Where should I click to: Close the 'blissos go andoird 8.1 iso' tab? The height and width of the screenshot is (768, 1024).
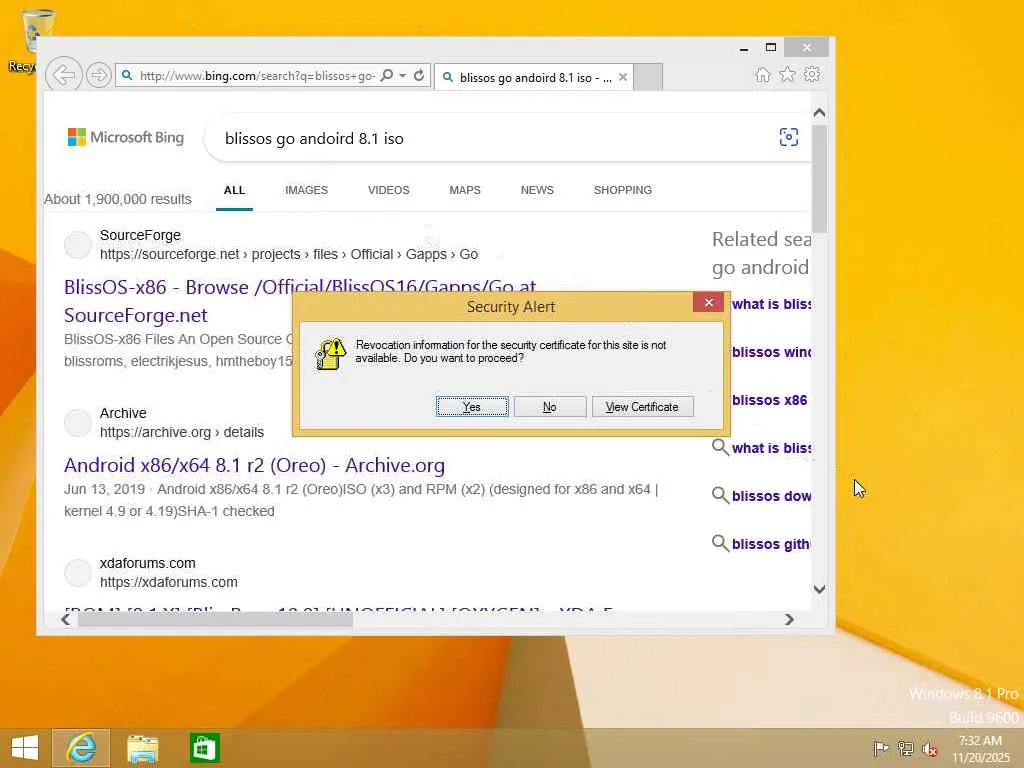(623, 77)
